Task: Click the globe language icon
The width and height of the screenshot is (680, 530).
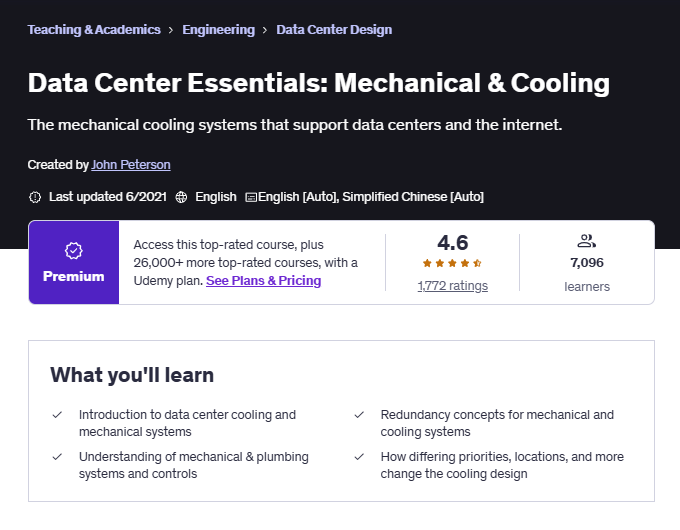Action: [181, 197]
